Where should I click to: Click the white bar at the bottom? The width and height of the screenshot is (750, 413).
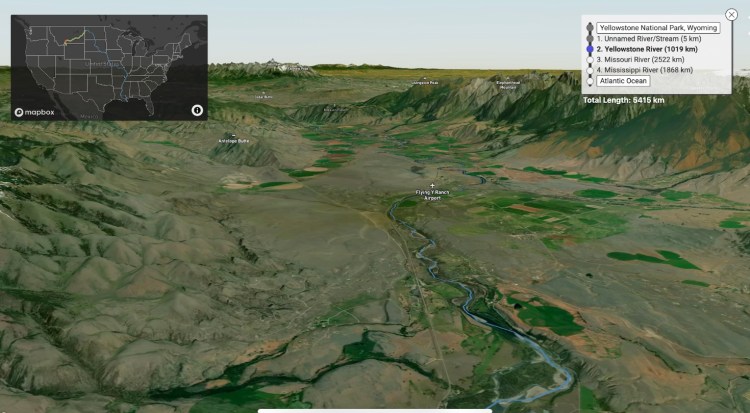[375, 411]
